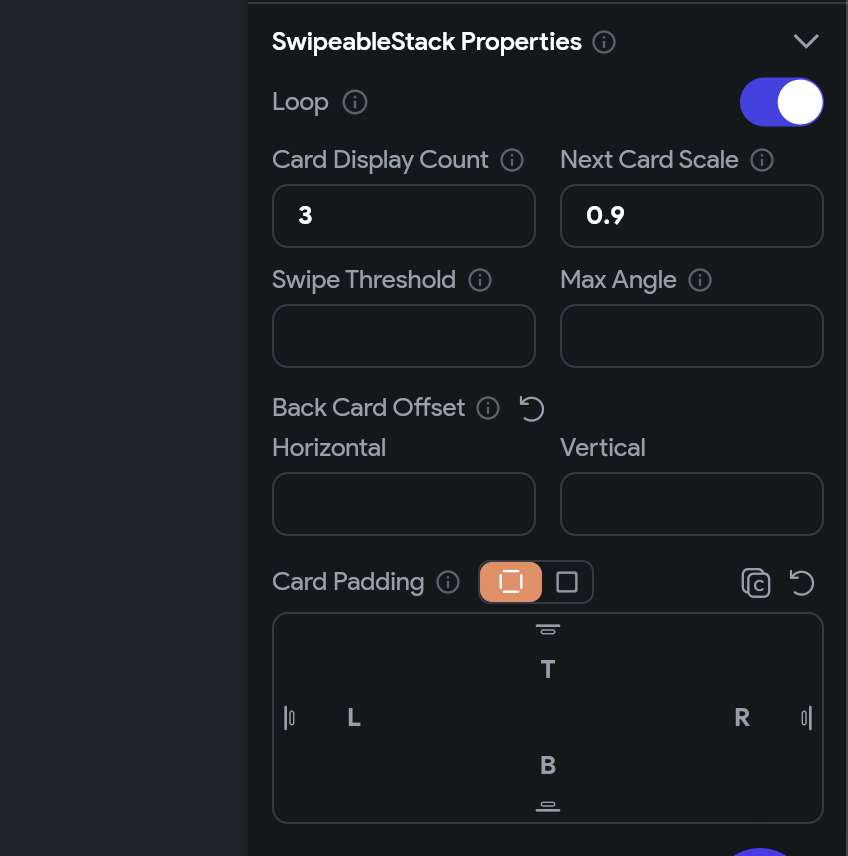This screenshot has width=848, height=856.
Task: Click the Card Display Count info icon
Action: coord(512,160)
